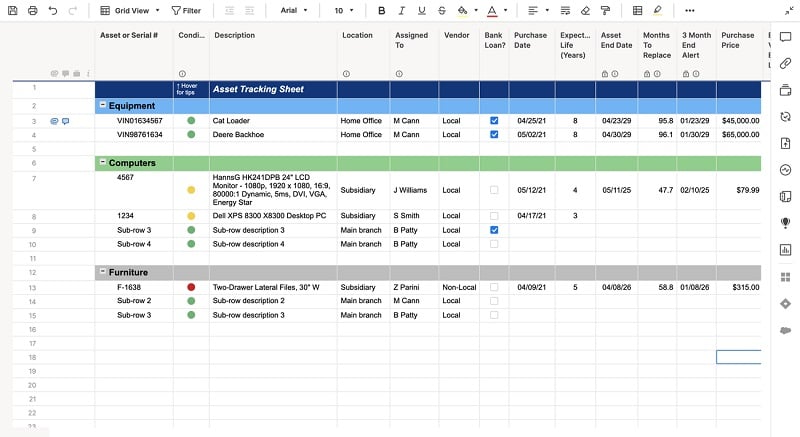This screenshot has height=437, width=800.
Task: Open the Update Requests panel icon
Action: tap(785, 117)
